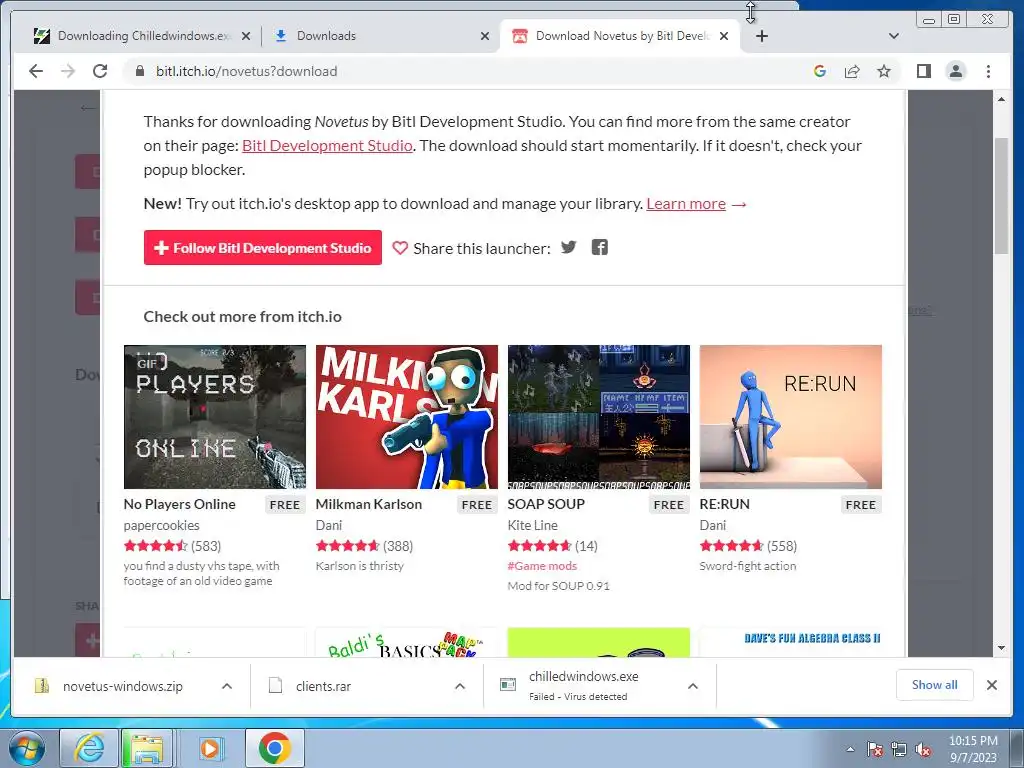1024x768 pixels.
Task: Open the side panel icon
Action: (x=923, y=71)
